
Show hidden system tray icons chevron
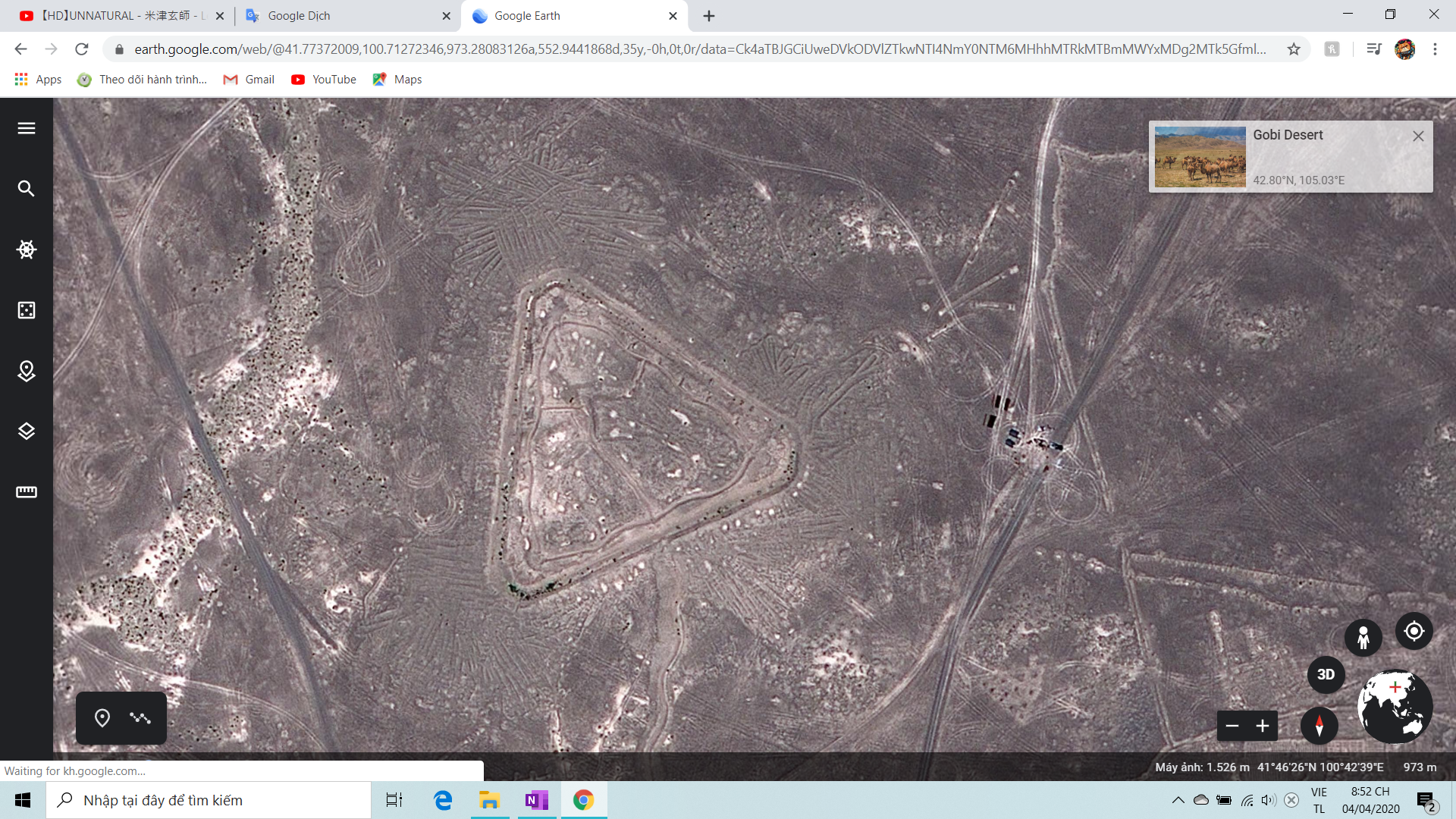click(1178, 800)
